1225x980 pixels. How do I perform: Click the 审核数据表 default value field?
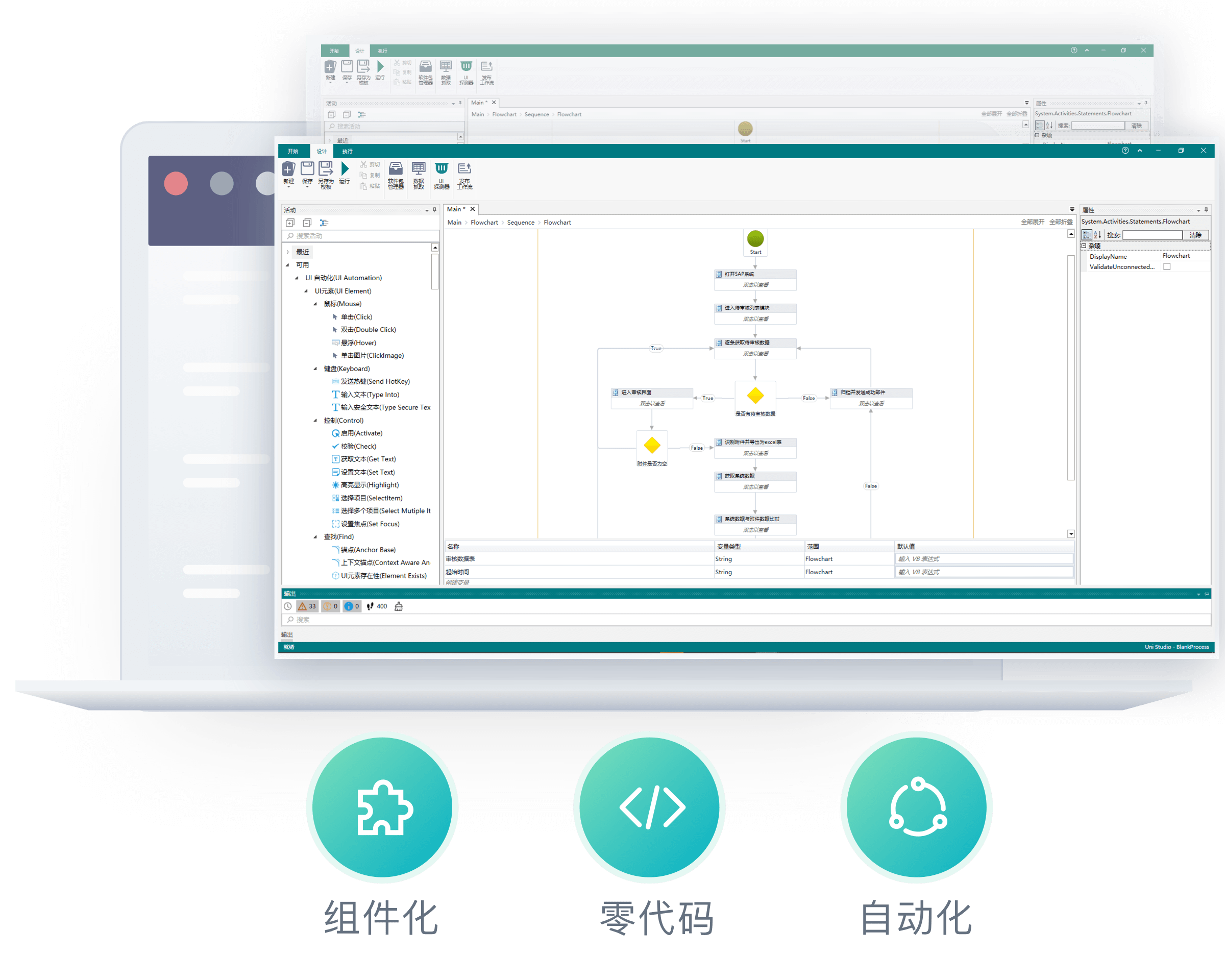click(984, 559)
